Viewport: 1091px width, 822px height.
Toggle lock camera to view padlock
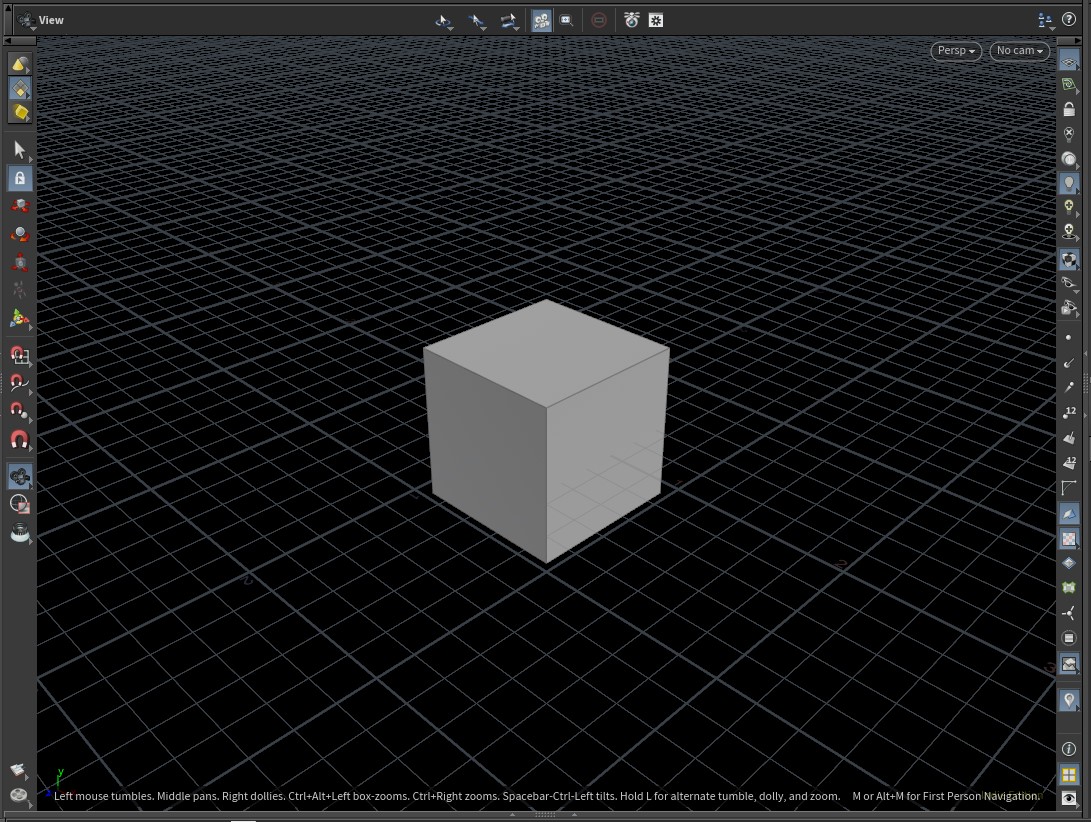[x=1069, y=109]
